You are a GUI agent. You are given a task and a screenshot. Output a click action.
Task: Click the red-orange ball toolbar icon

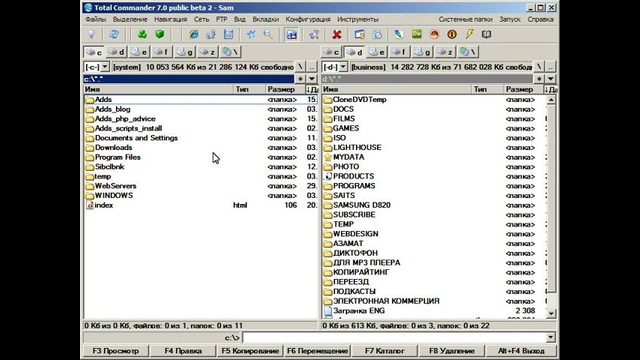(x=434, y=34)
